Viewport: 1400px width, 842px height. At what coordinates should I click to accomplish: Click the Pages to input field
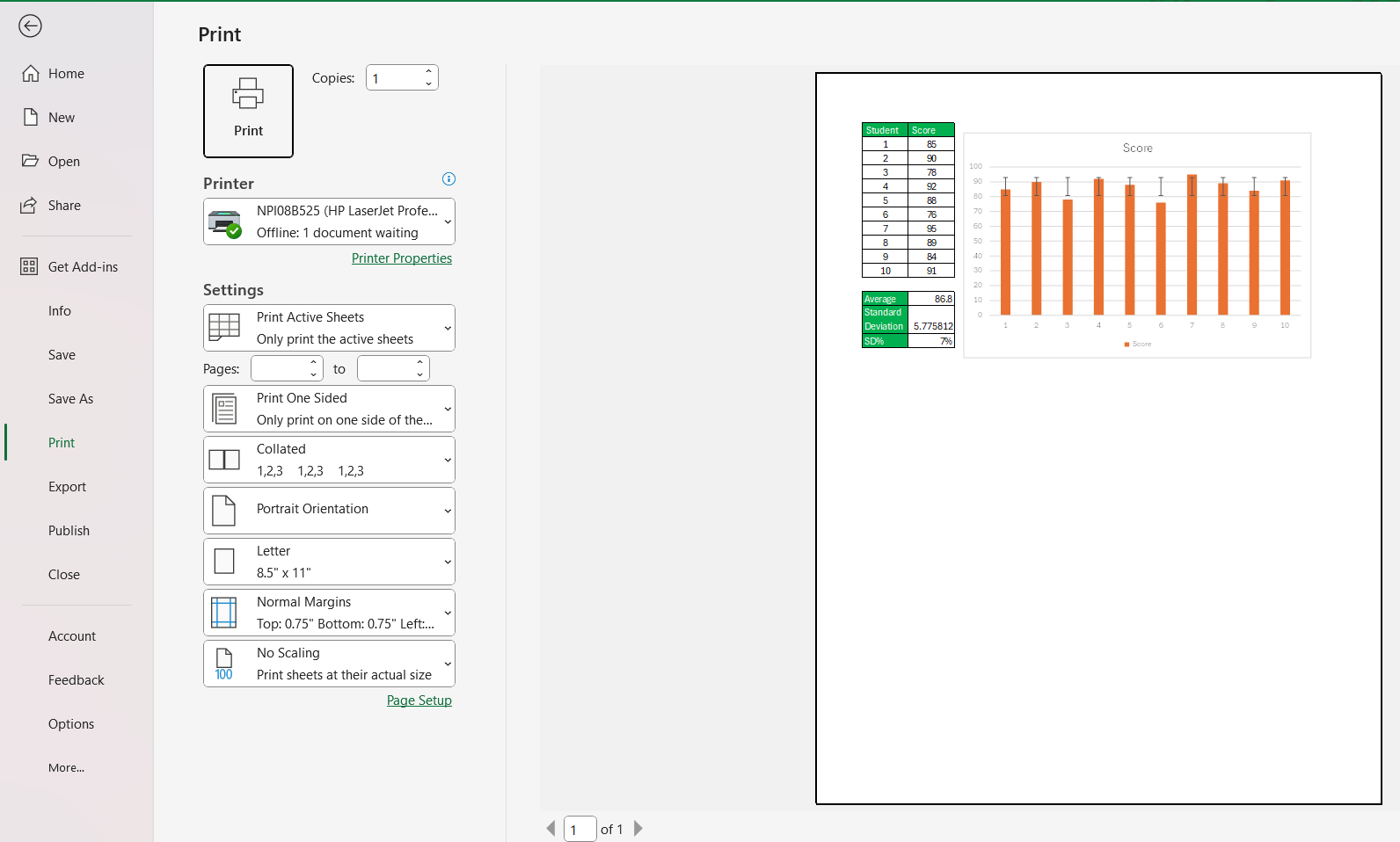(x=385, y=368)
